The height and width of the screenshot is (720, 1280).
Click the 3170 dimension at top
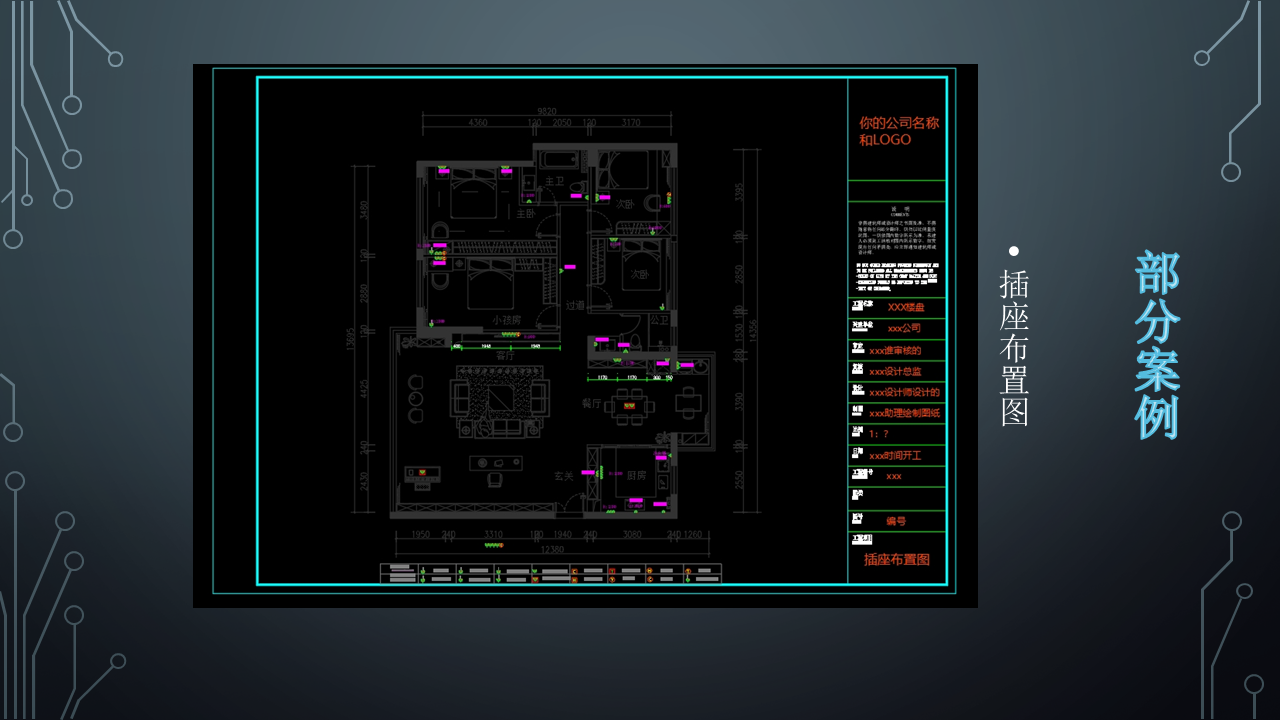coord(631,123)
